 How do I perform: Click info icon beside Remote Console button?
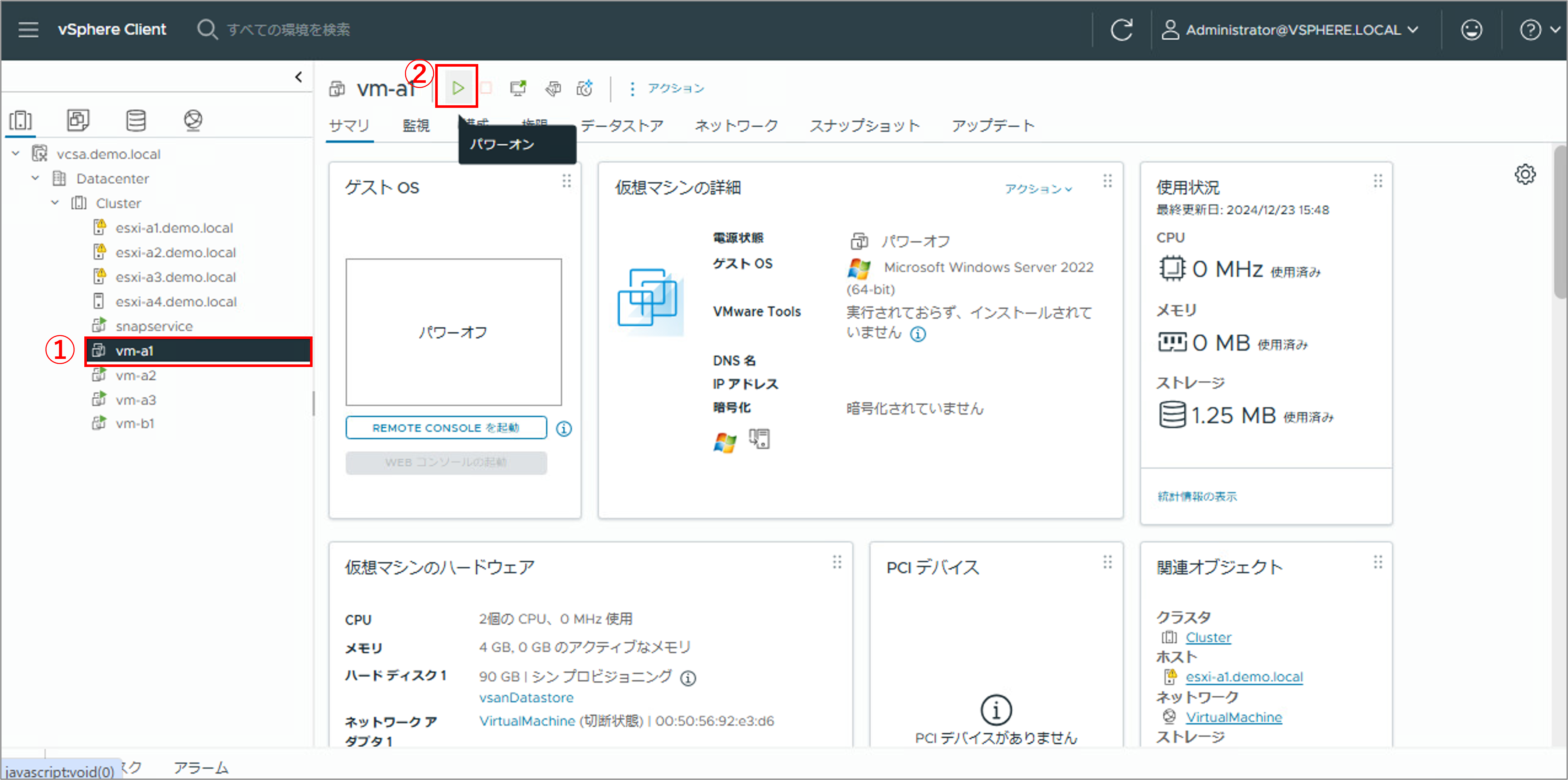564,429
